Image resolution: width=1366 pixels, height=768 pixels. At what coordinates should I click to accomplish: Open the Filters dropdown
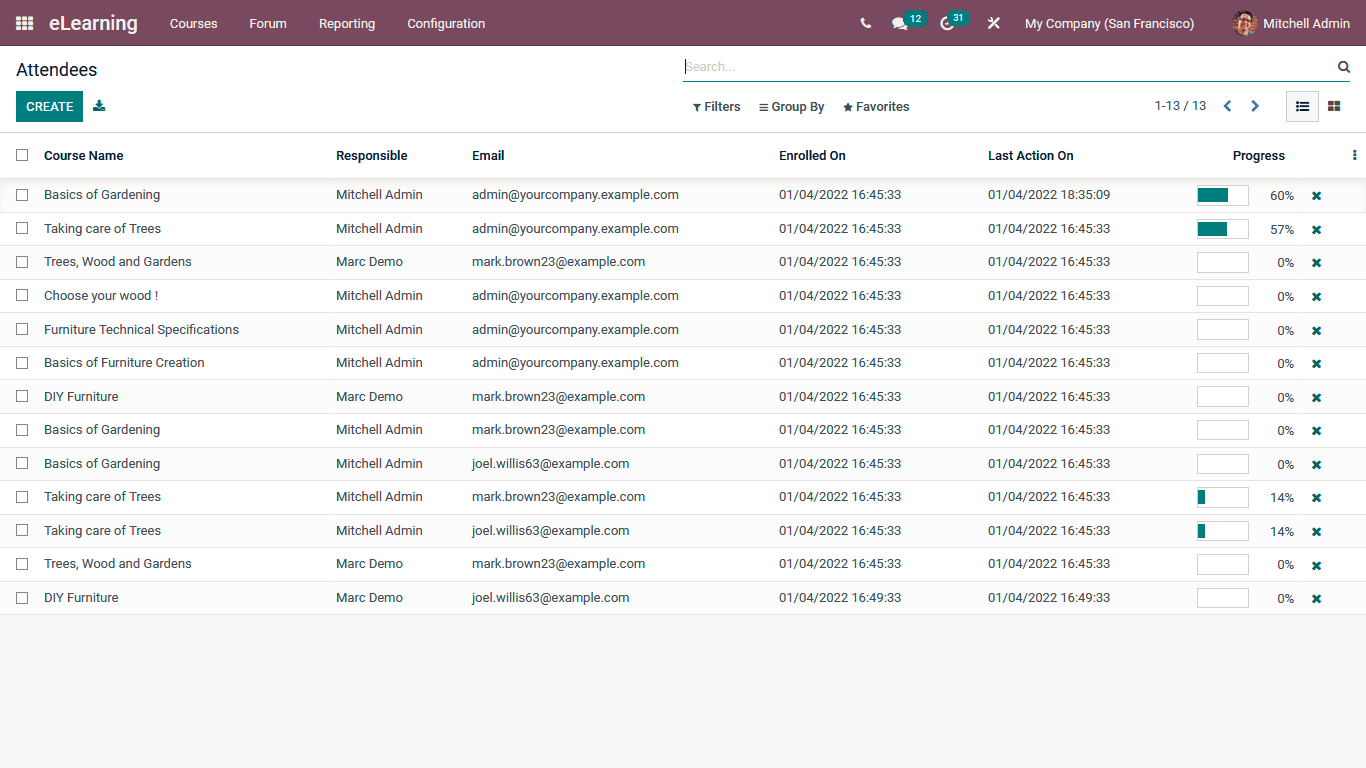click(716, 106)
